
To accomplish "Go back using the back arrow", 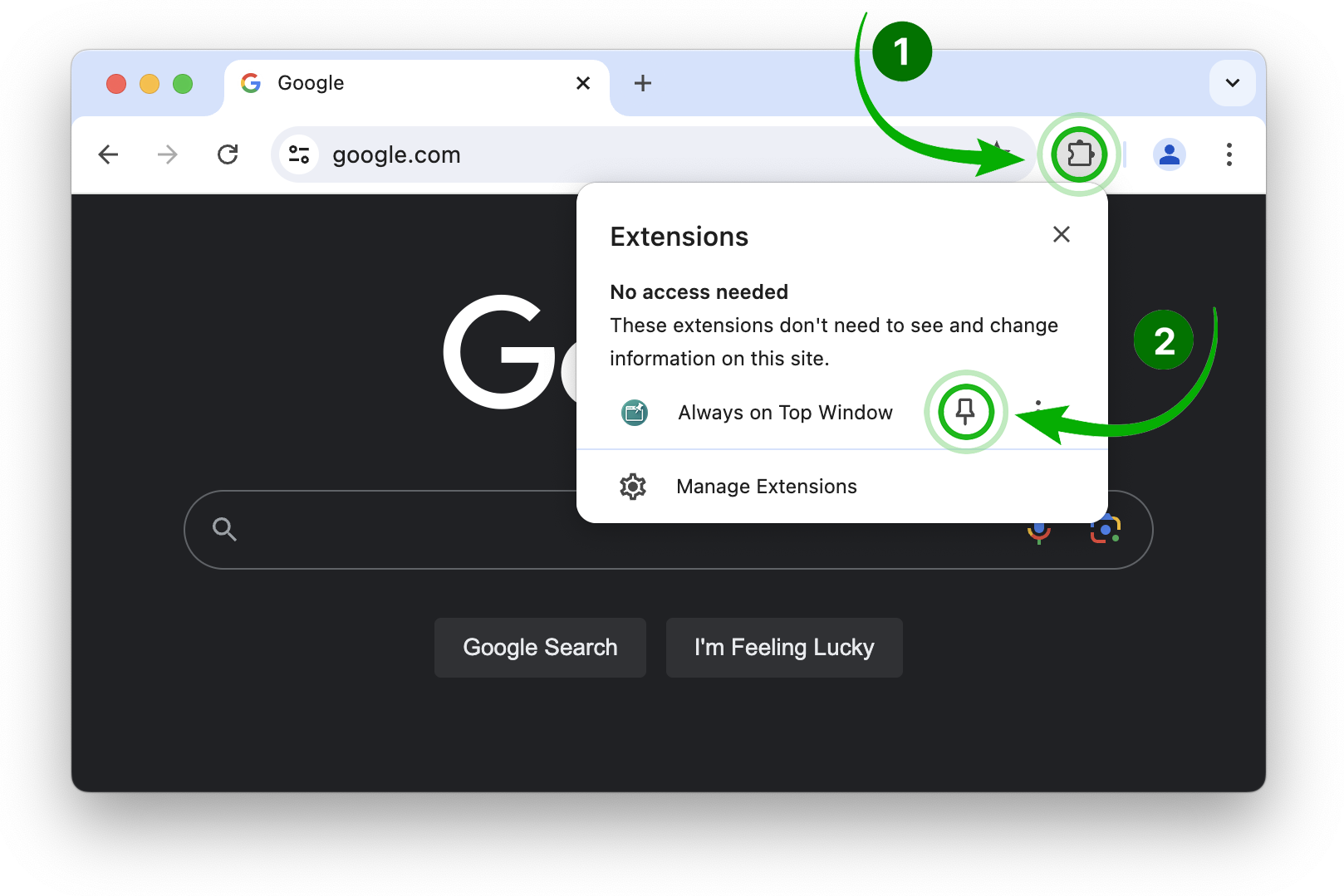I will [109, 154].
